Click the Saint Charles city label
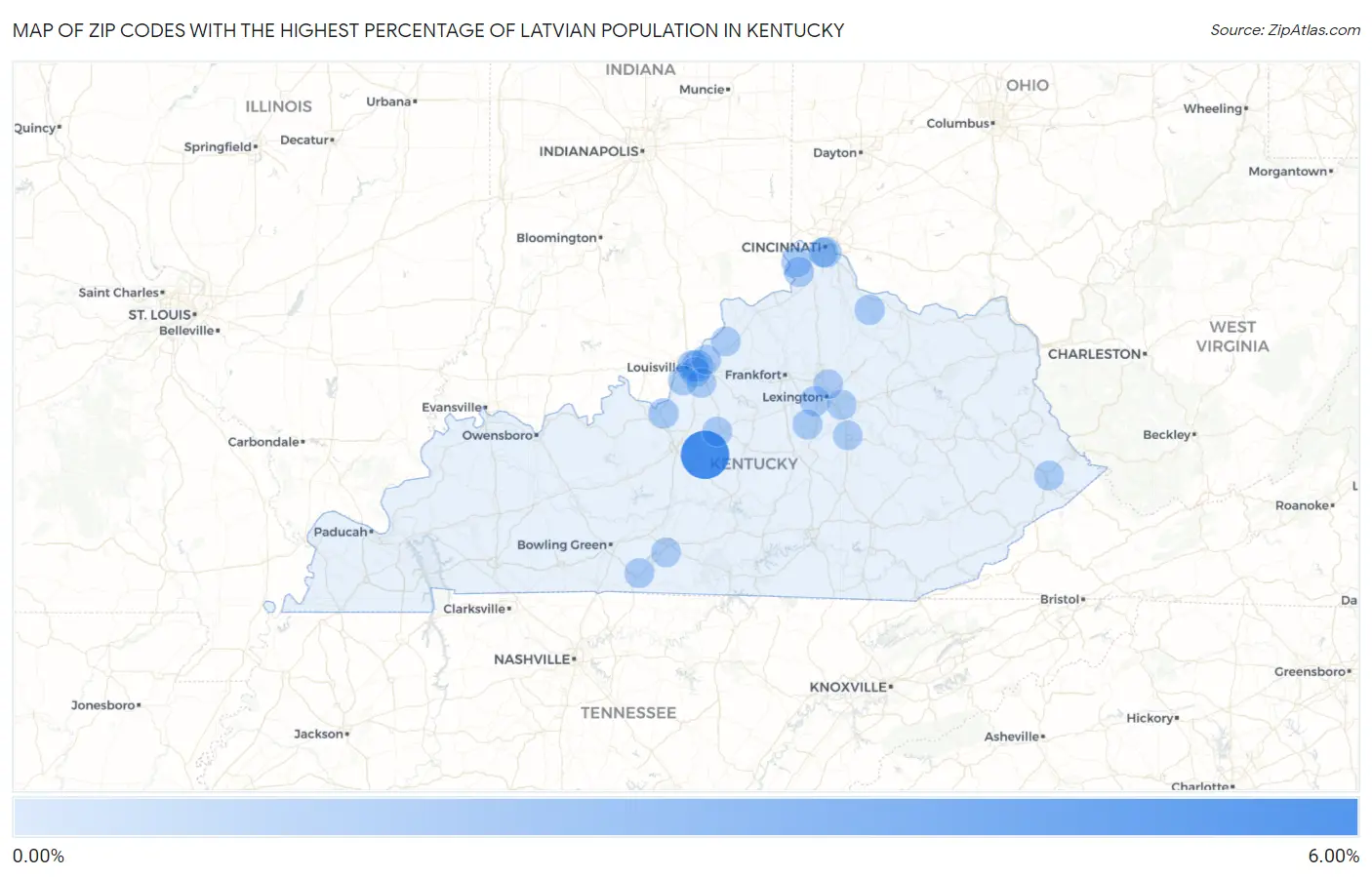Screen dimensions: 1372x877 click(120, 293)
